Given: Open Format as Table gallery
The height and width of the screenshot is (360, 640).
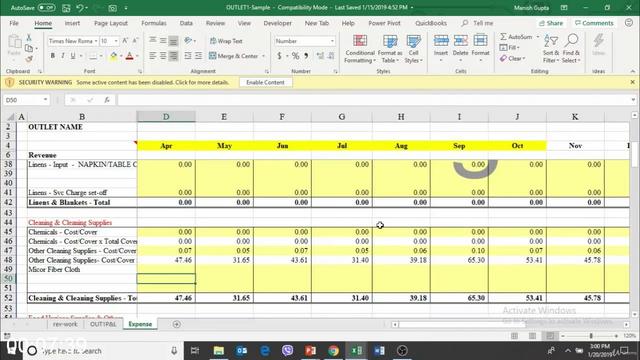Looking at the screenshot, I should click(390, 49).
